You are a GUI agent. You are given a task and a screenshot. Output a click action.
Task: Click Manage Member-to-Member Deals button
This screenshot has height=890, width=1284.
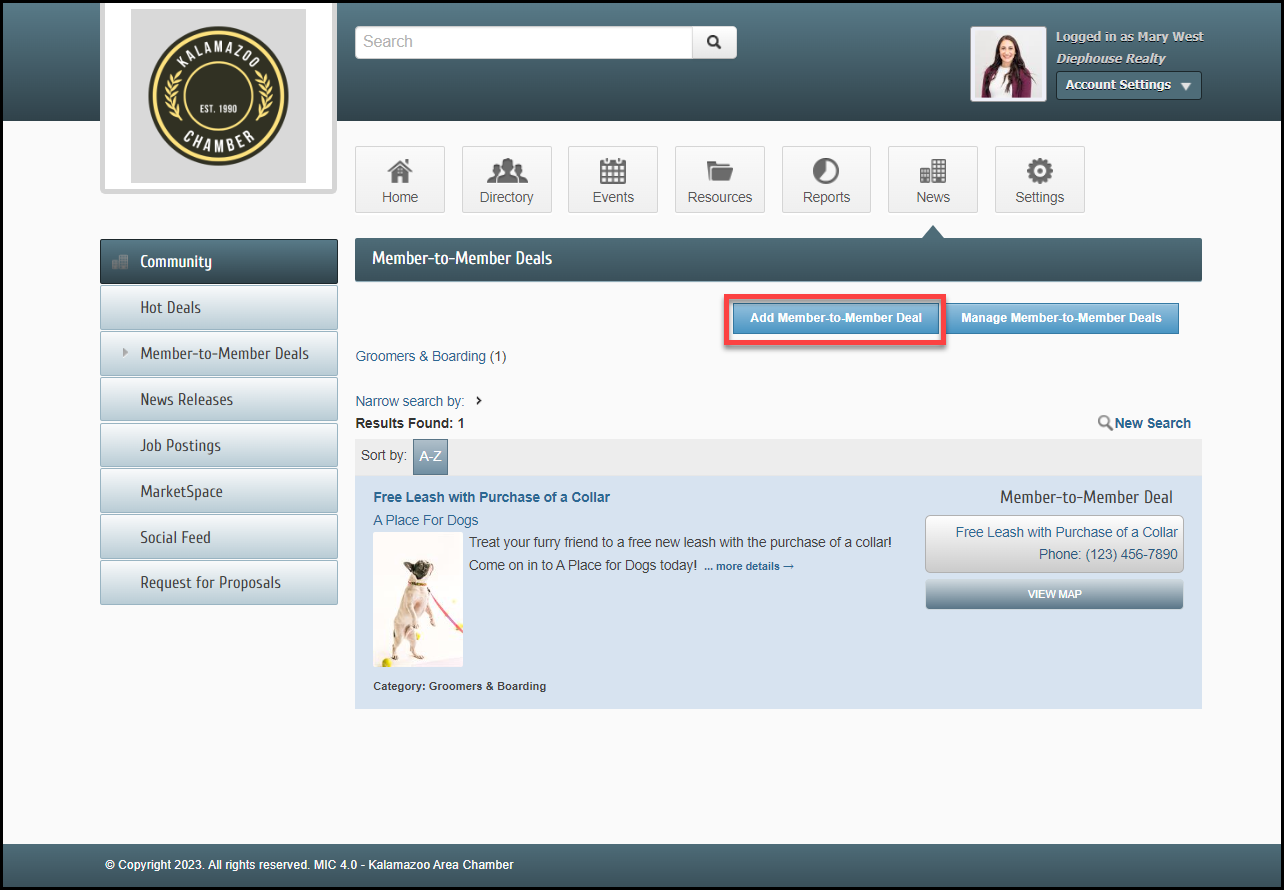click(1061, 318)
